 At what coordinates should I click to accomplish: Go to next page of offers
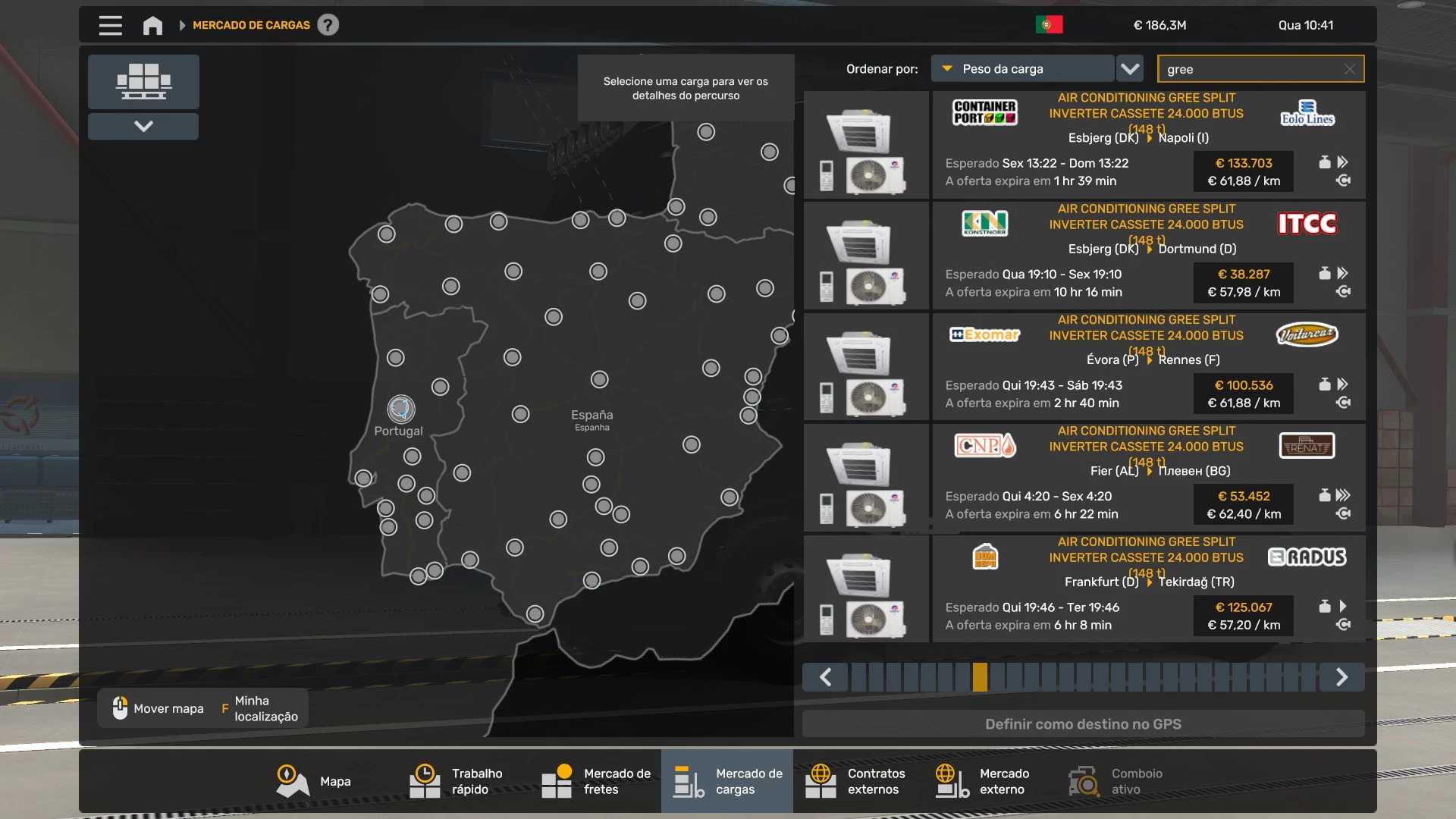(1341, 677)
